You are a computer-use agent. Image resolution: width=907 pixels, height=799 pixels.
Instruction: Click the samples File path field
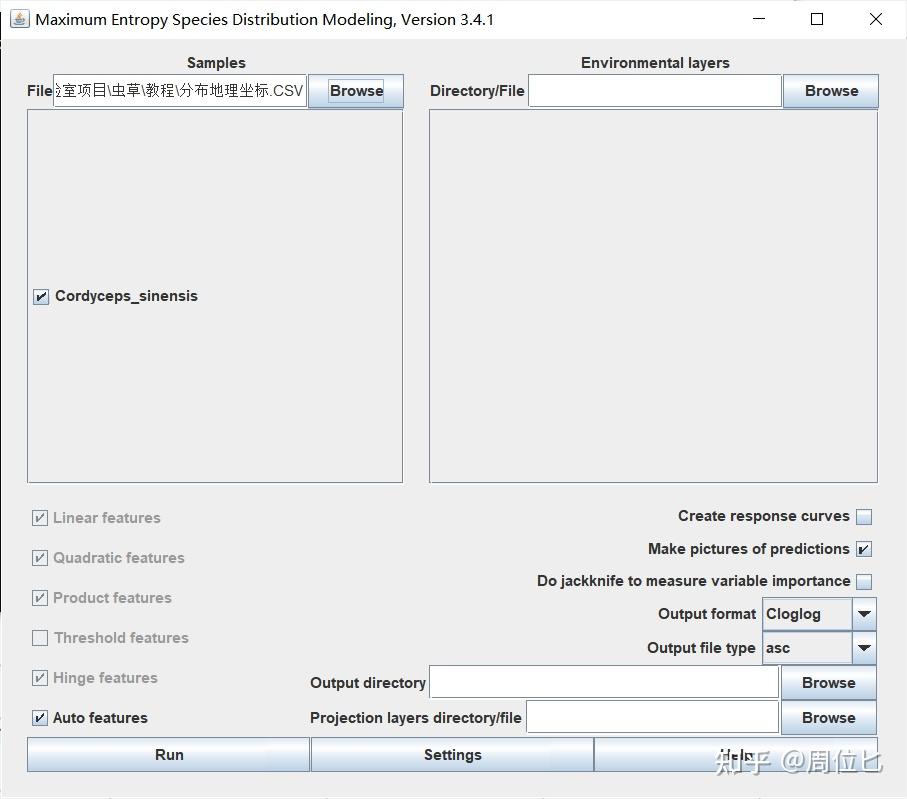click(x=180, y=90)
